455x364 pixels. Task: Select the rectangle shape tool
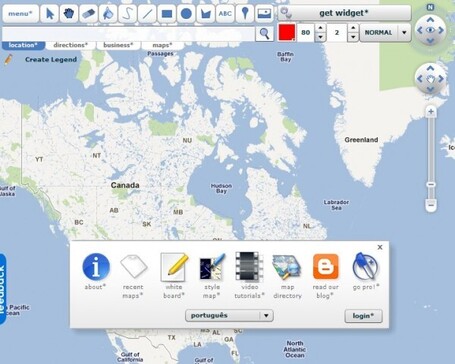pyautogui.click(x=167, y=14)
